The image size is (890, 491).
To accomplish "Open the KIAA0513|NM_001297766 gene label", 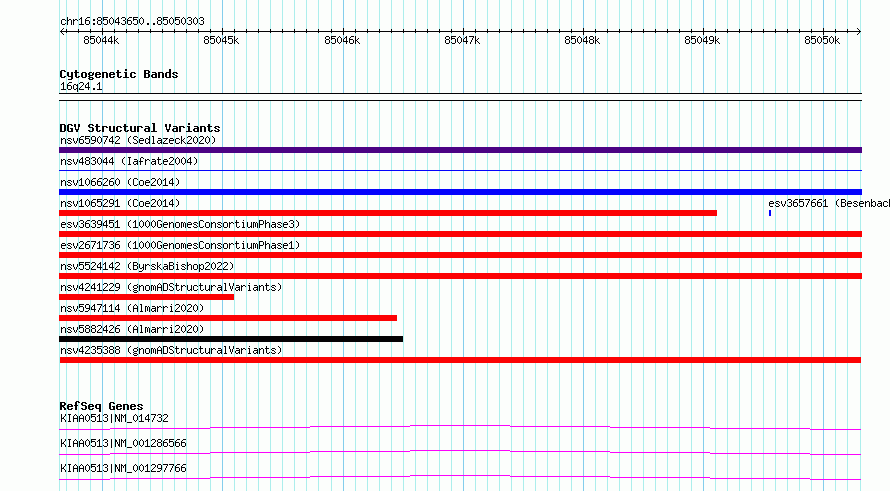I will [123, 468].
